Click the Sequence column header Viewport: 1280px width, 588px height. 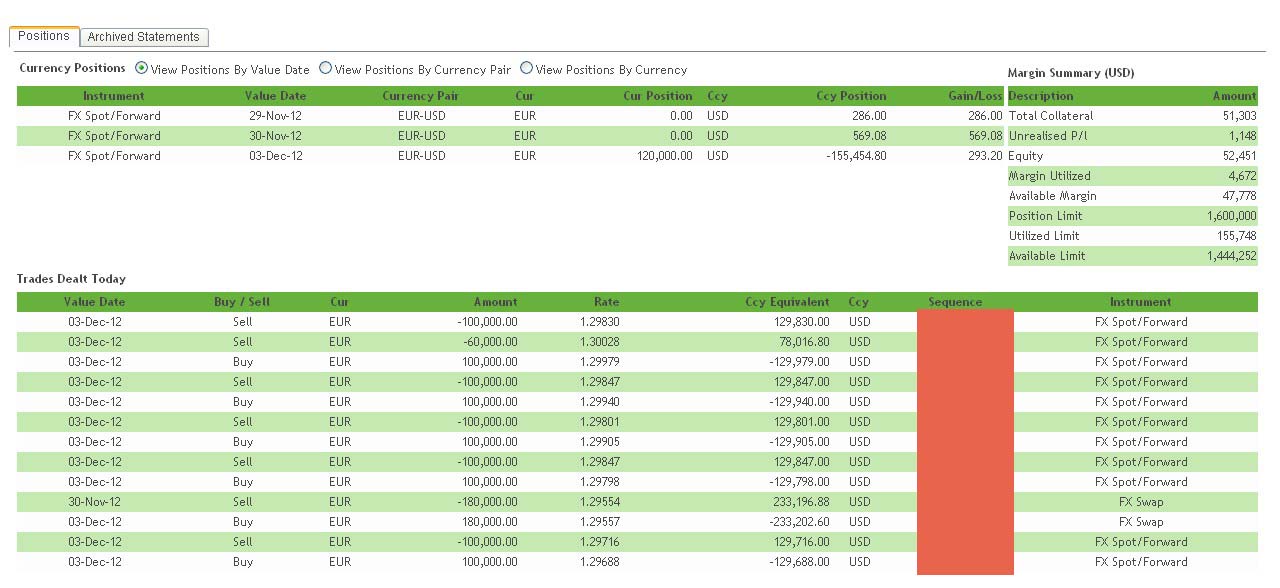tap(955, 302)
